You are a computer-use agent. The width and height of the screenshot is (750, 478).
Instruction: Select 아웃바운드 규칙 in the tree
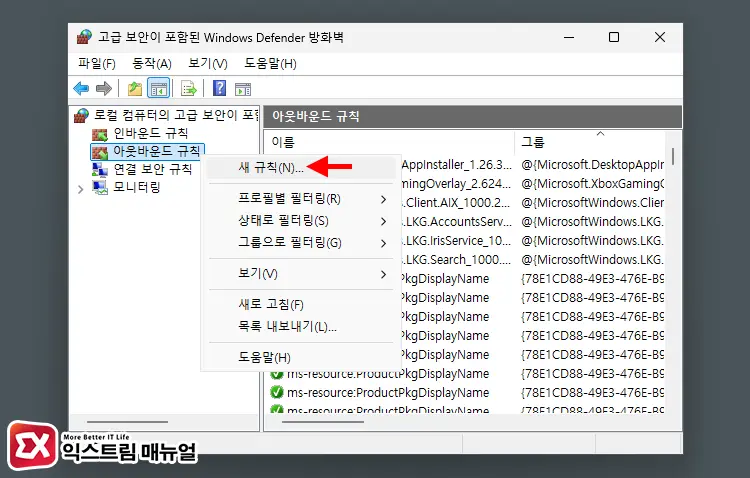pyautogui.click(x=156, y=152)
